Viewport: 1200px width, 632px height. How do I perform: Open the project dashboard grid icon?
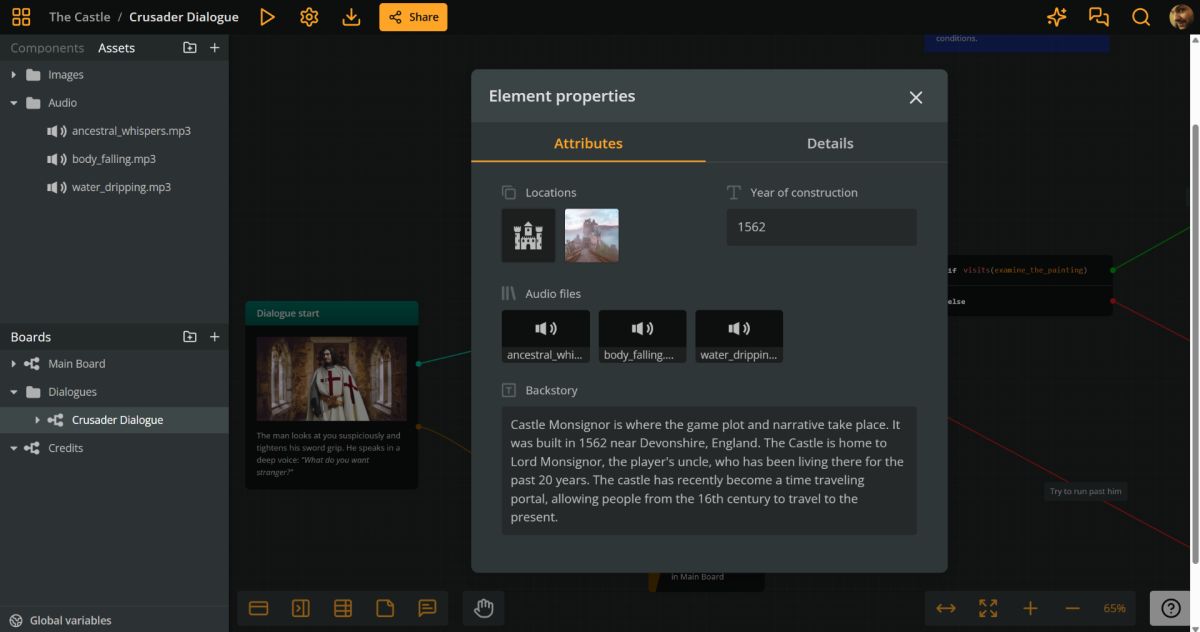(21, 17)
